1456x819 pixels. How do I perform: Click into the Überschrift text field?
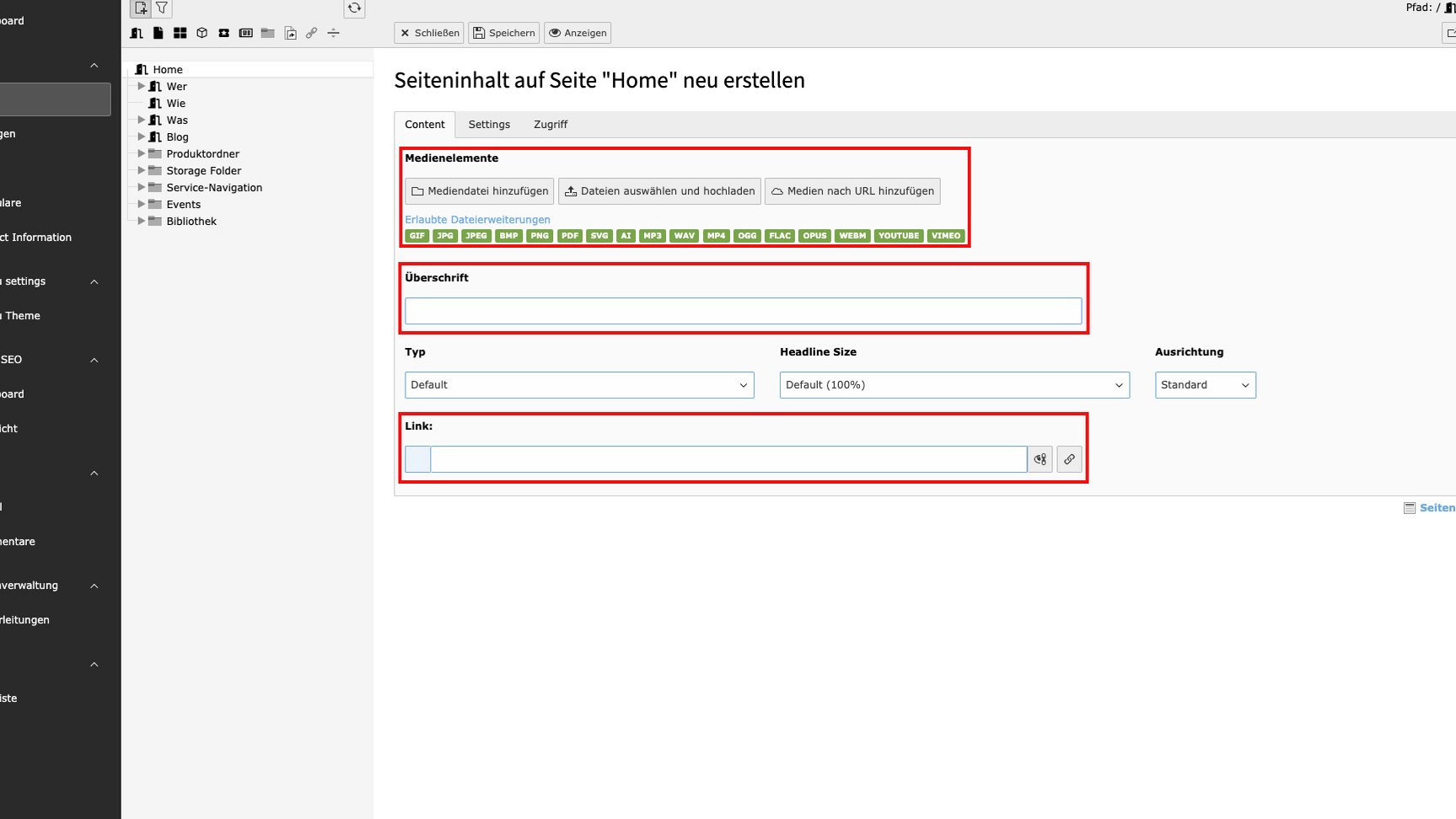(742, 311)
